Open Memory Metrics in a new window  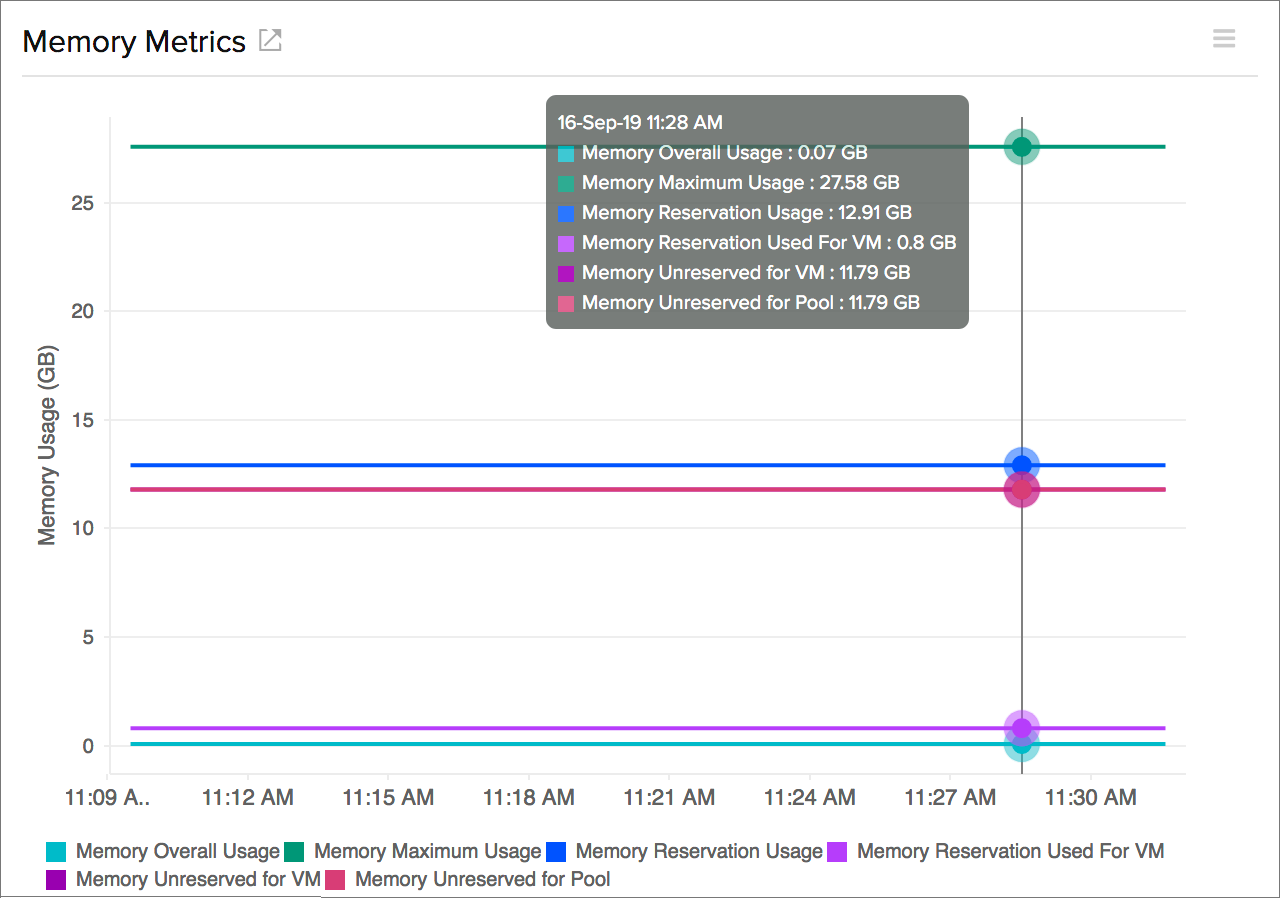[x=269, y=40]
